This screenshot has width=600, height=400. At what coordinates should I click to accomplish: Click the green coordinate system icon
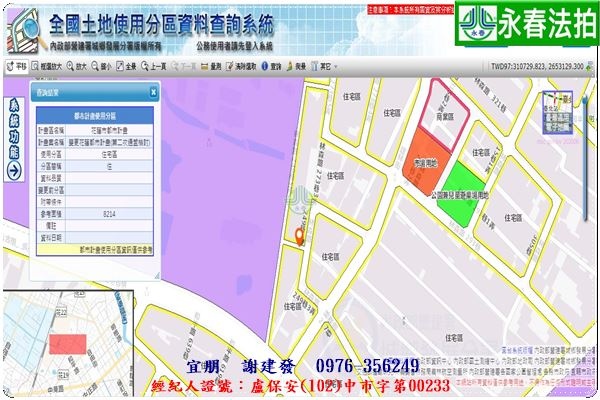pos(589,66)
